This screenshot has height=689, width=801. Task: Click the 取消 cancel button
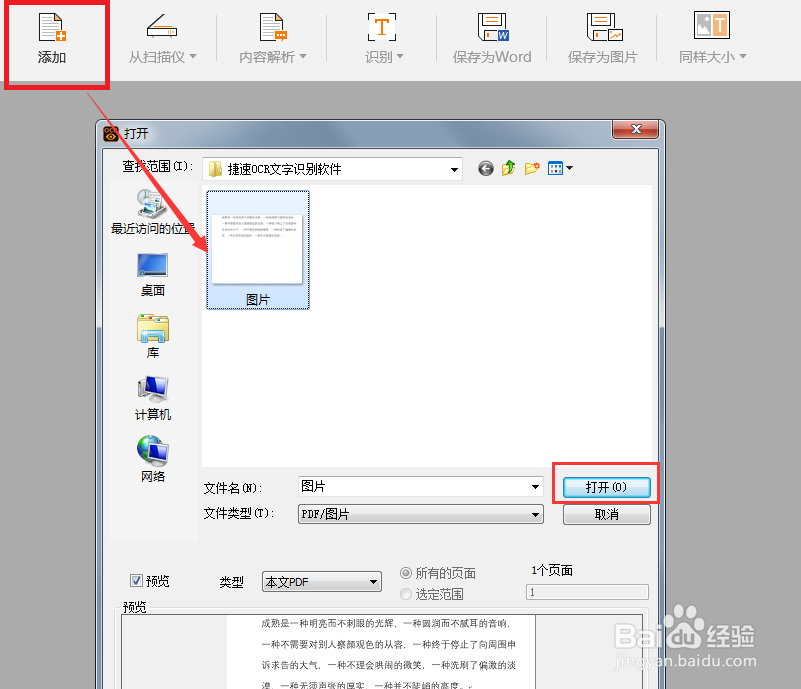[x=606, y=514]
